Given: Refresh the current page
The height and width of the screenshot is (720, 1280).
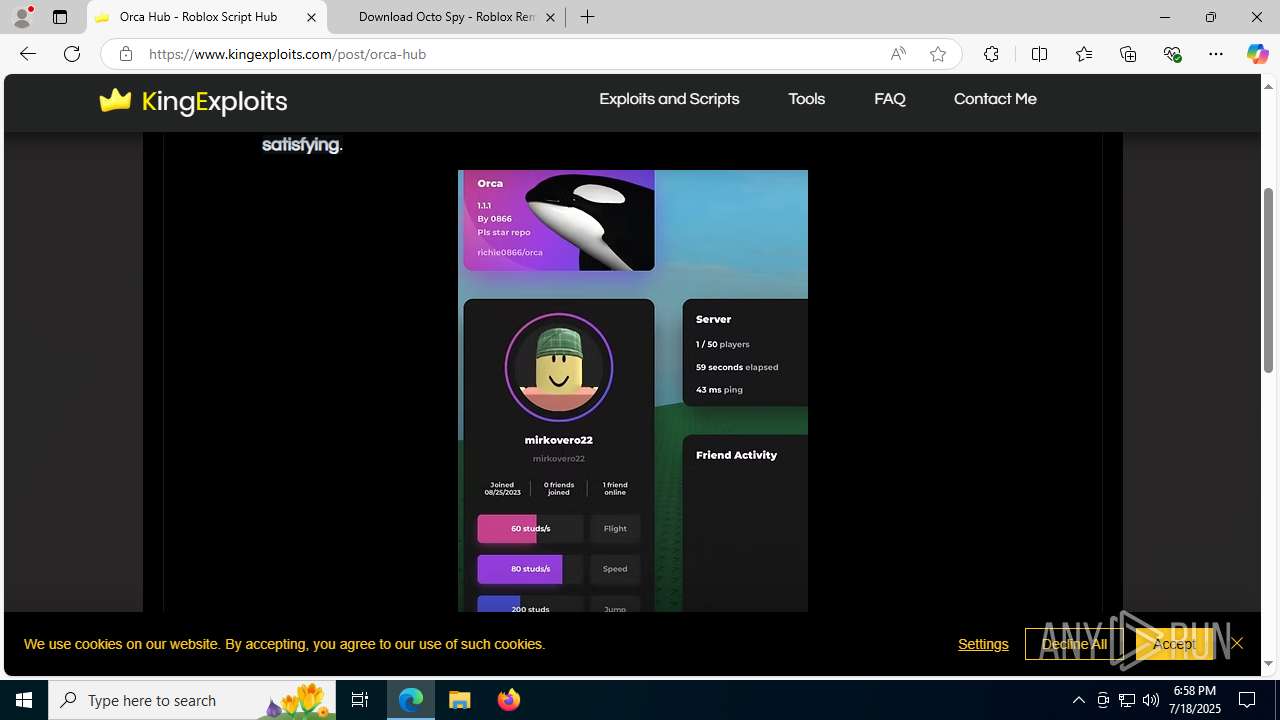Looking at the screenshot, I should point(72,54).
